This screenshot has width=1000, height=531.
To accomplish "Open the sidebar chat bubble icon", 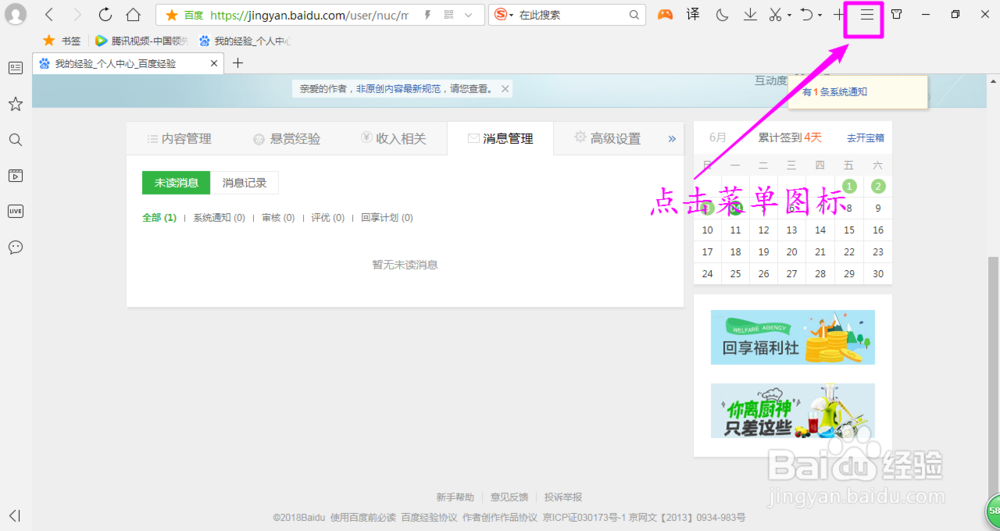I will pos(15,247).
